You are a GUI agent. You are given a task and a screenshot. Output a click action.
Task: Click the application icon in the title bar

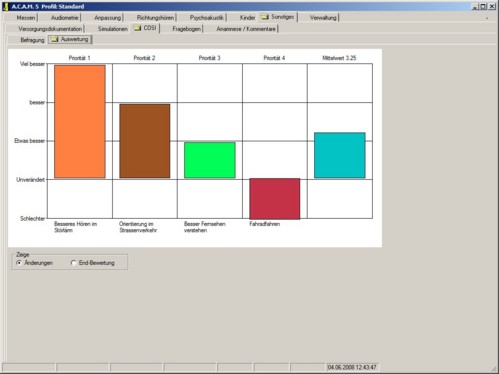click(x=6, y=6)
